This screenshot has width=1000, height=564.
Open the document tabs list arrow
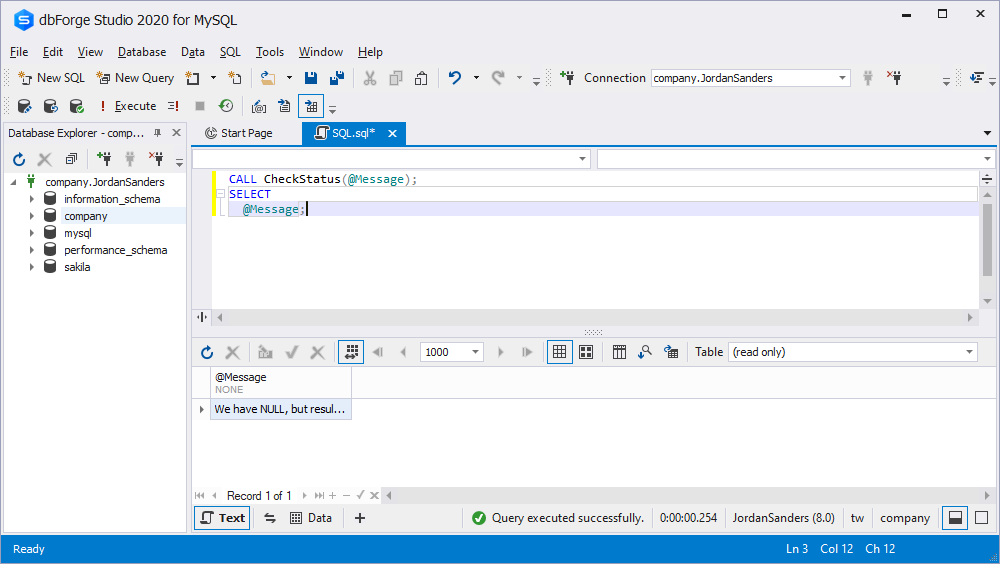[x=987, y=133]
